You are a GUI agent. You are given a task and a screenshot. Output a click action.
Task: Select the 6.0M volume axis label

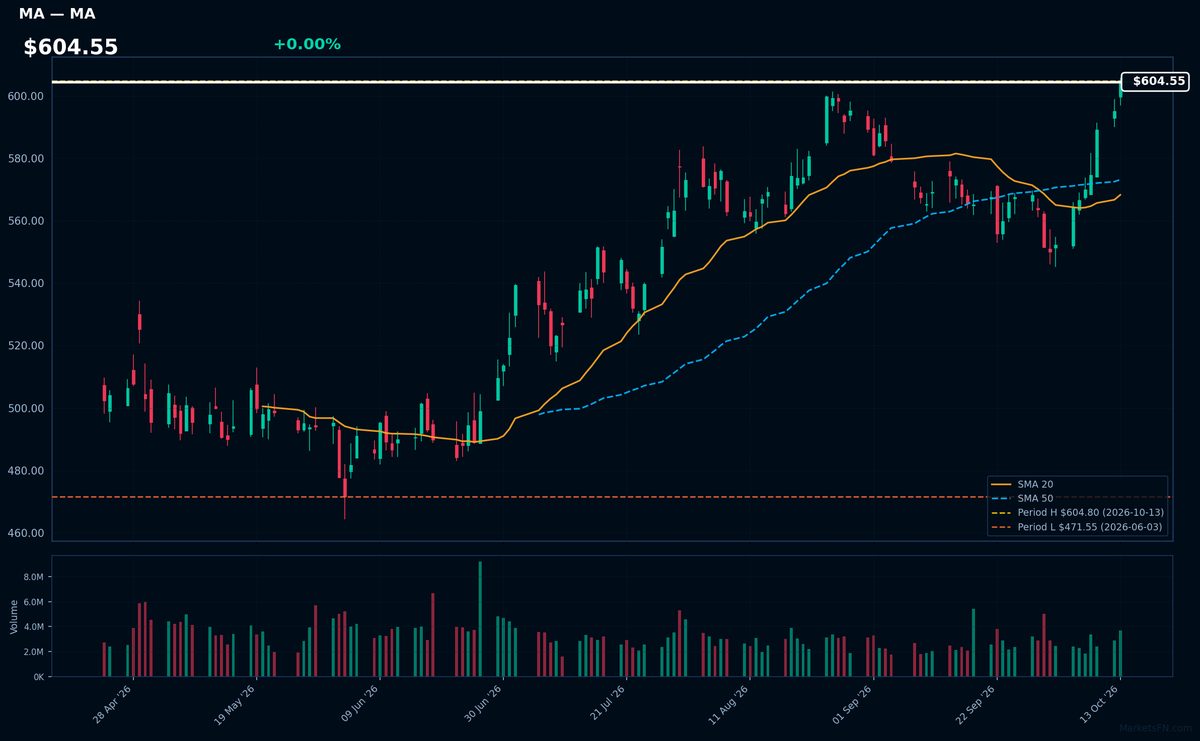(32, 603)
